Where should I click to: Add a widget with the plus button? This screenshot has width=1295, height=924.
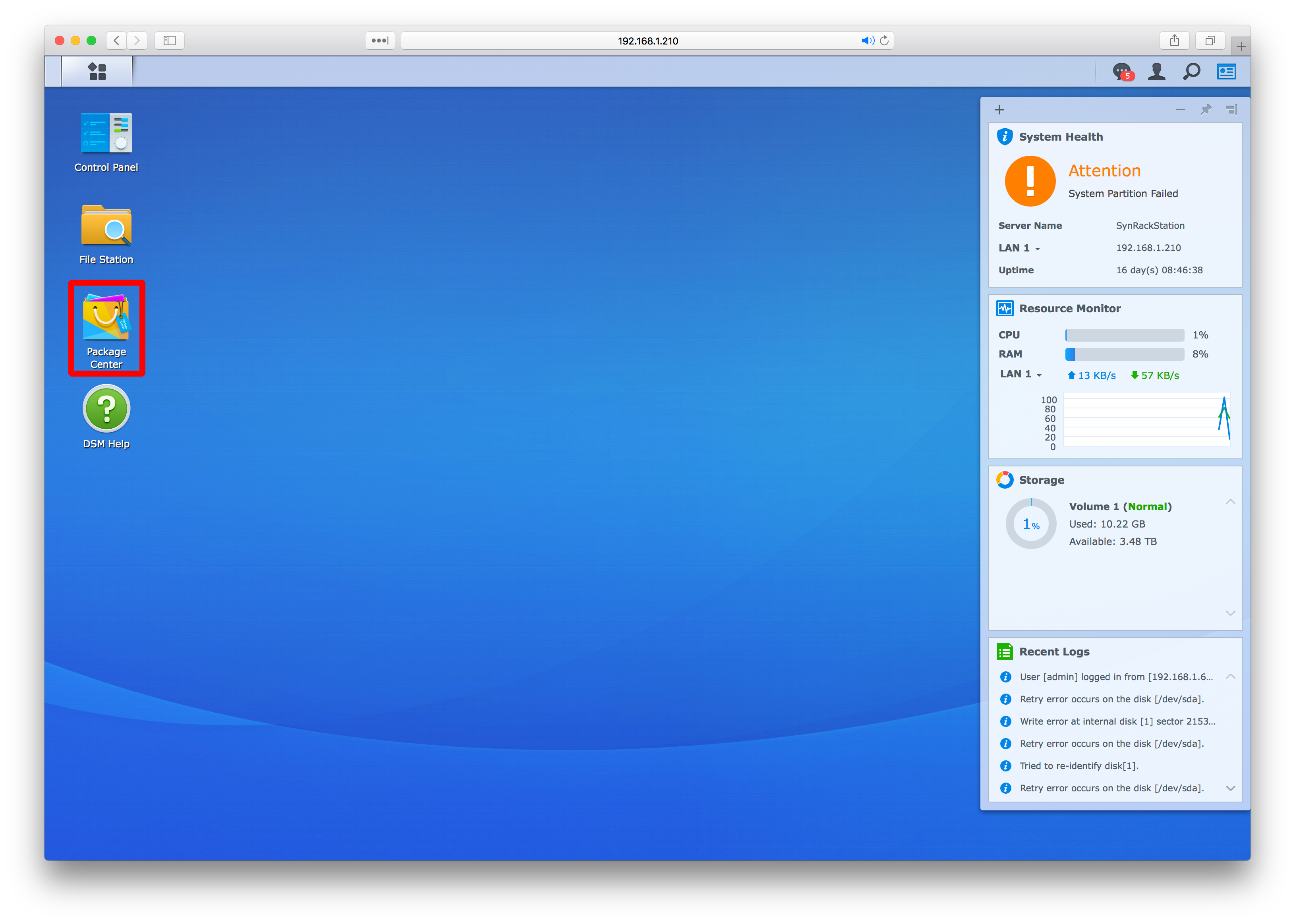pos(999,109)
